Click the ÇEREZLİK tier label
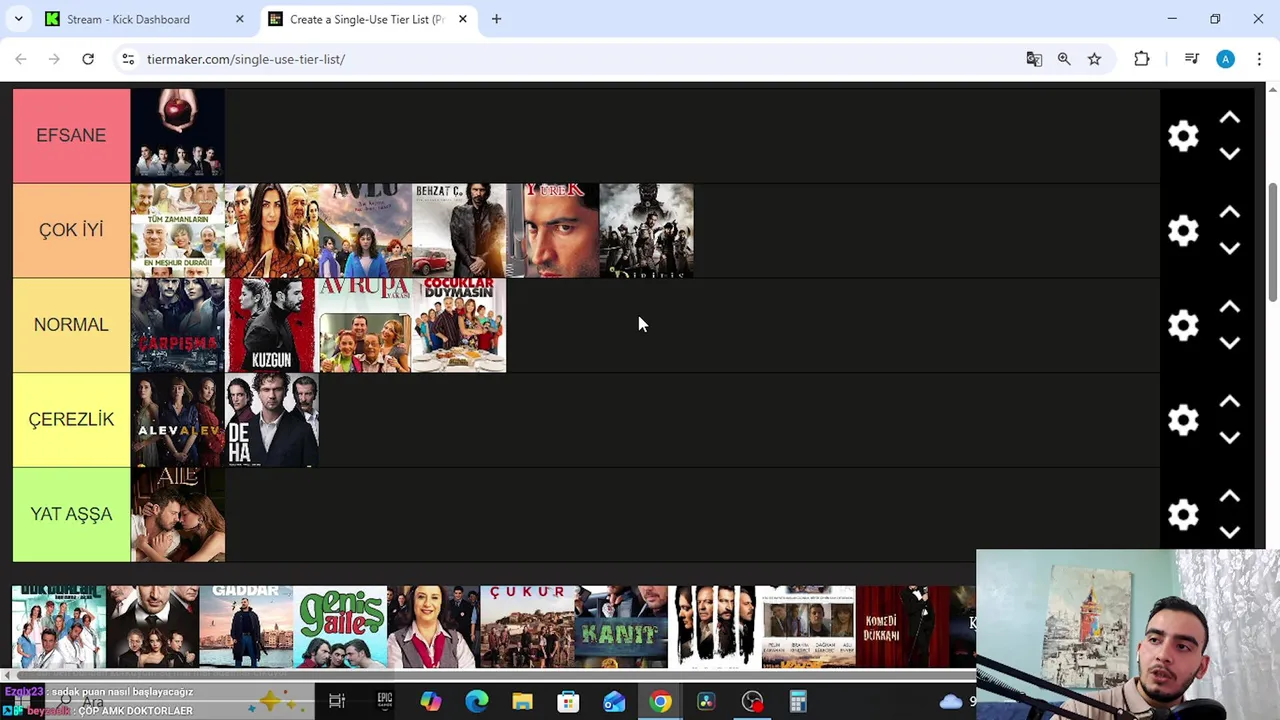Image resolution: width=1280 pixels, height=720 pixels. pos(71,419)
